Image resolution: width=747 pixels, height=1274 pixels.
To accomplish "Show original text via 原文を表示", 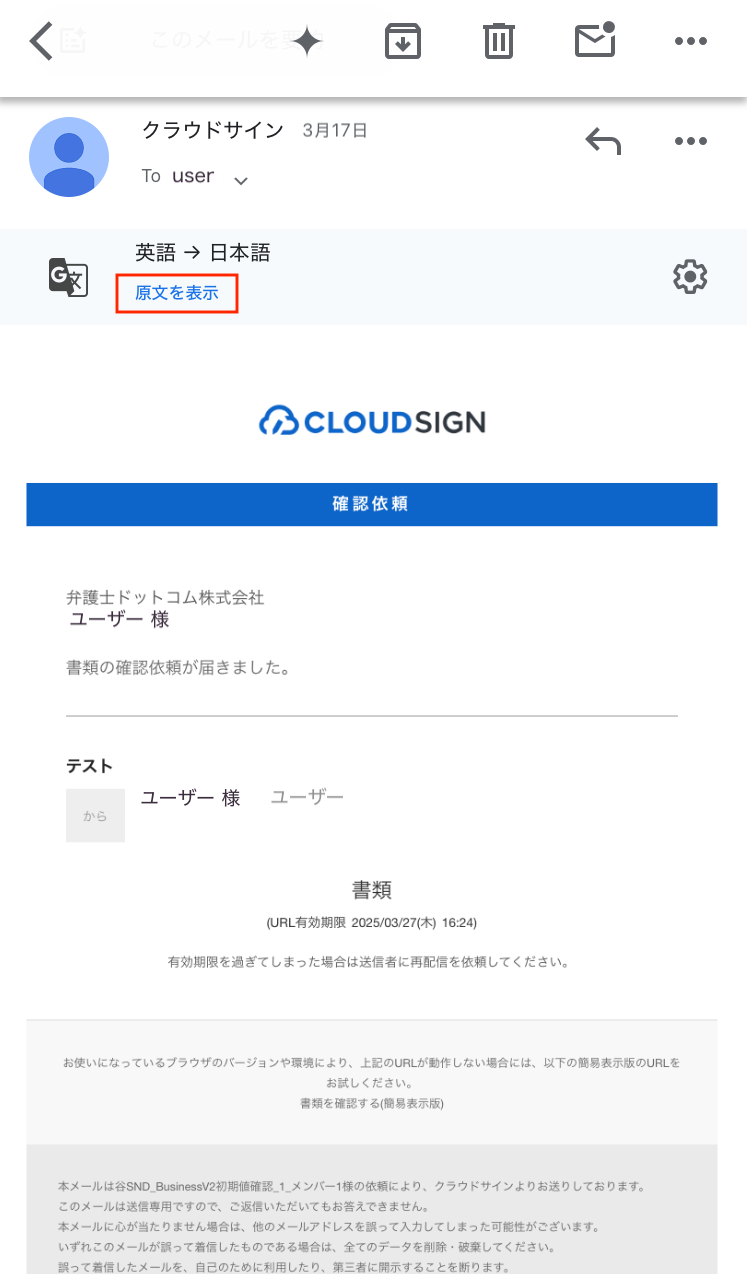I will [177, 293].
